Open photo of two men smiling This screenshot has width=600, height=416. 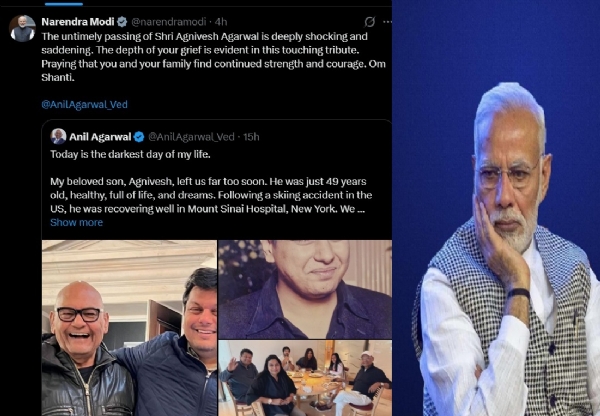[x=129, y=328]
